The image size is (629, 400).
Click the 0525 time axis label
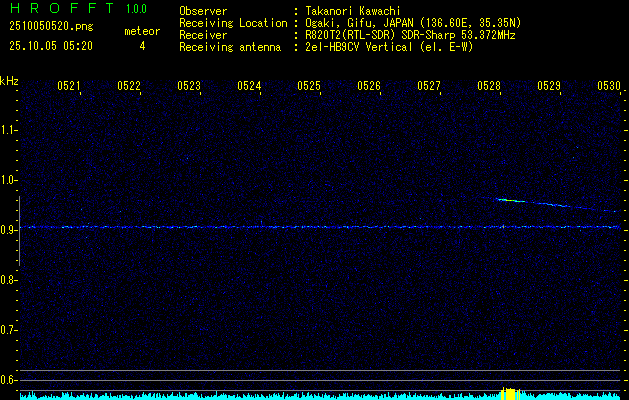click(x=308, y=85)
